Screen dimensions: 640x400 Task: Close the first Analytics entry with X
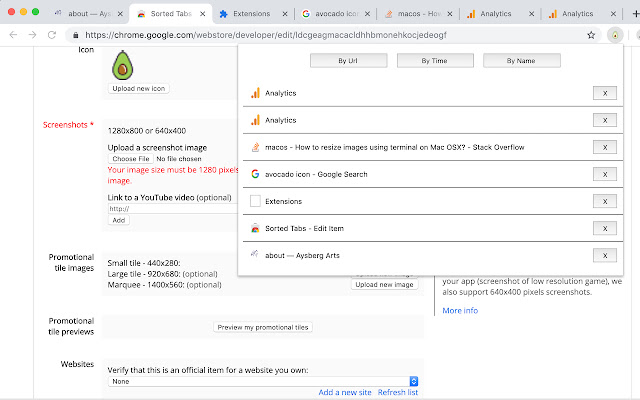pyautogui.click(x=604, y=93)
